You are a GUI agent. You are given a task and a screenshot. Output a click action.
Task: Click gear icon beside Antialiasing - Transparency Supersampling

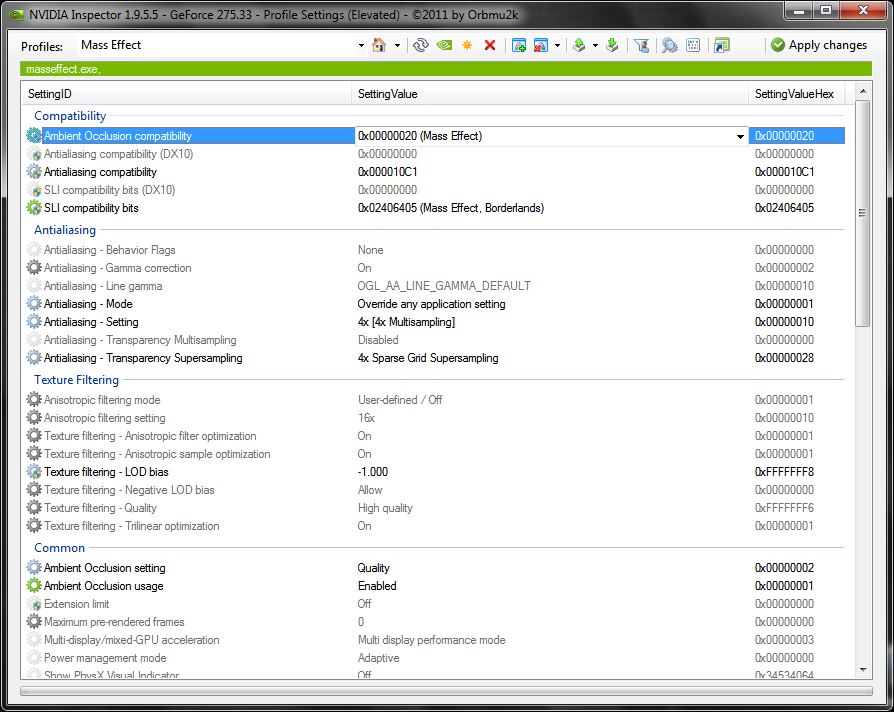(34, 357)
